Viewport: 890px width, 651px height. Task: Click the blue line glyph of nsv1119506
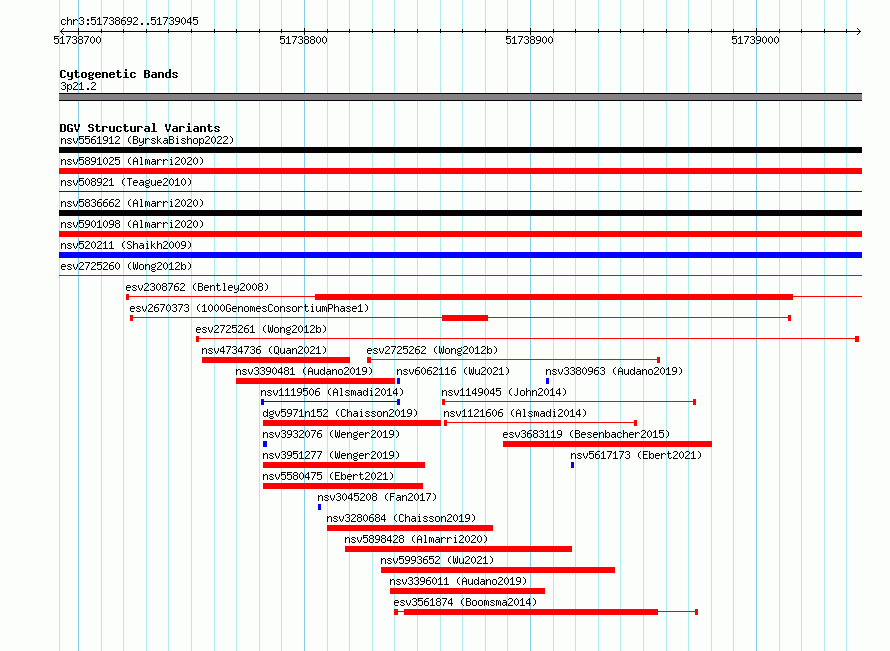(x=330, y=402)
